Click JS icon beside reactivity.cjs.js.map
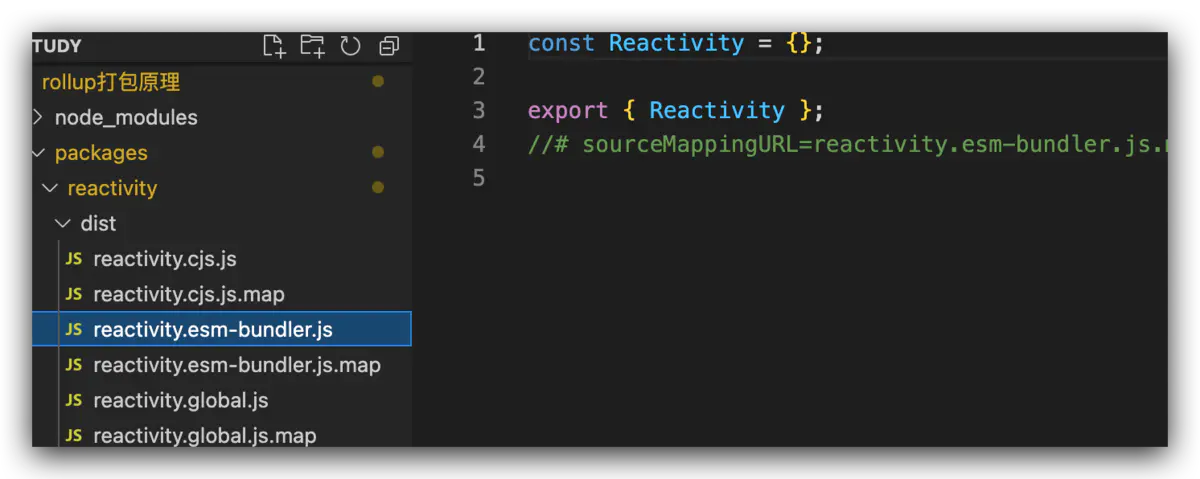 [x=74, y=294]
